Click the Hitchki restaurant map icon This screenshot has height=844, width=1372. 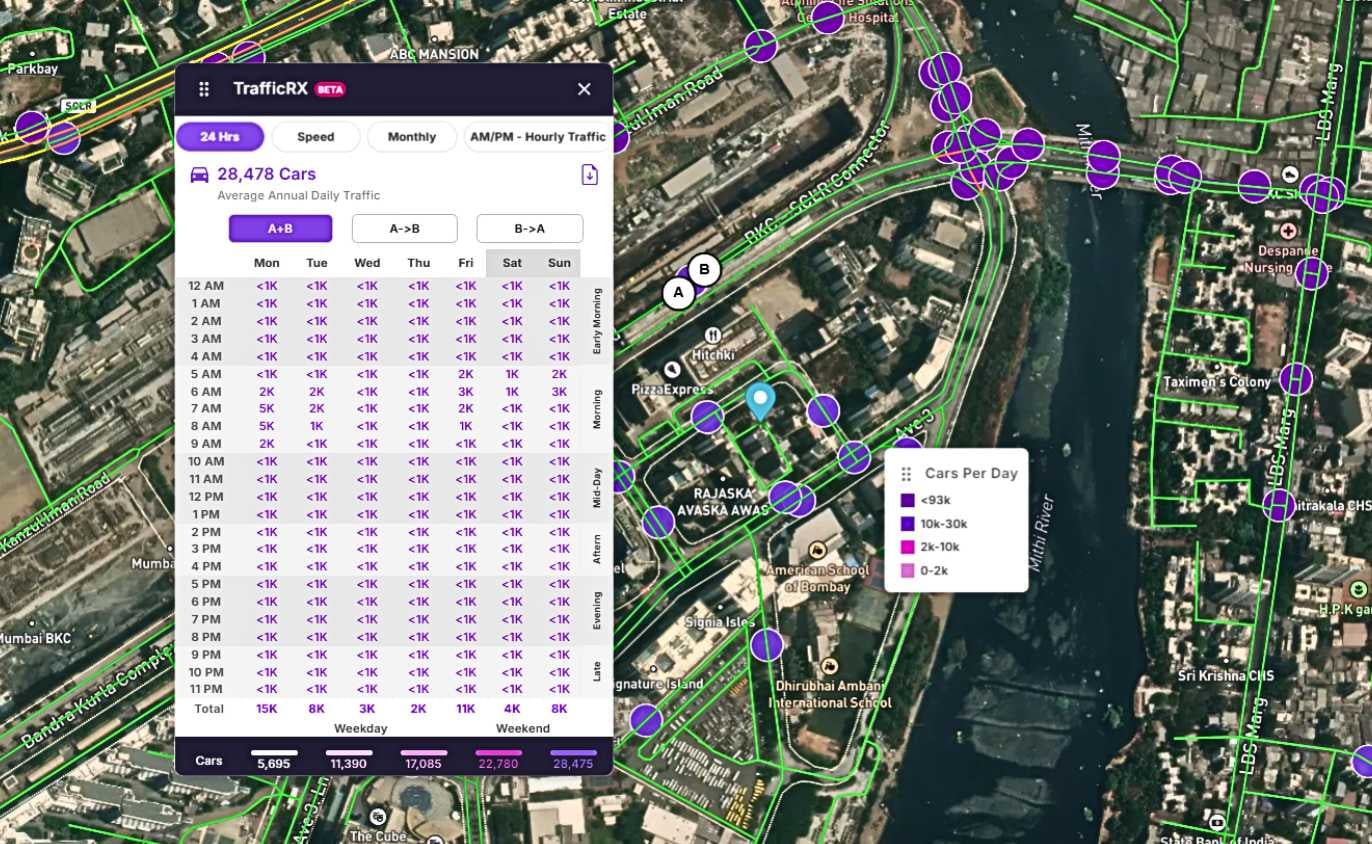click(x=713, y=335)
